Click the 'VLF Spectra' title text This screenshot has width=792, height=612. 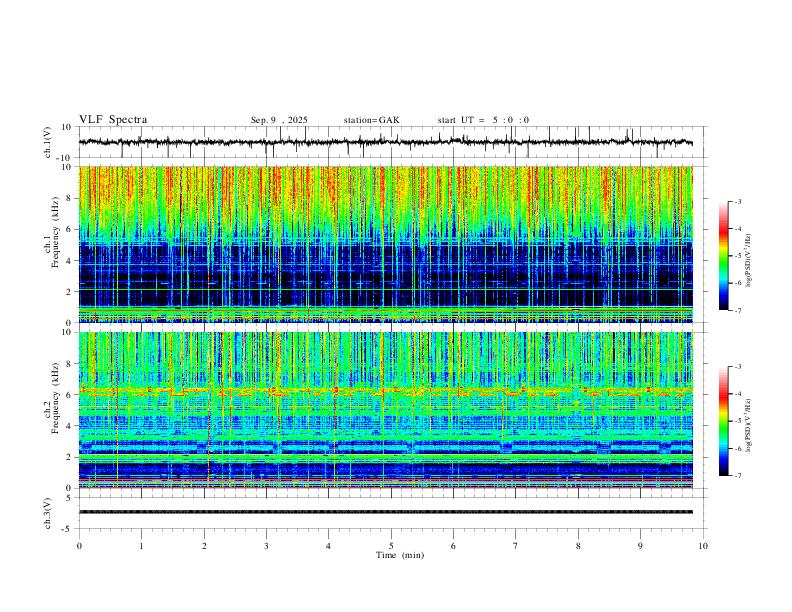click(x=113, y=120)
